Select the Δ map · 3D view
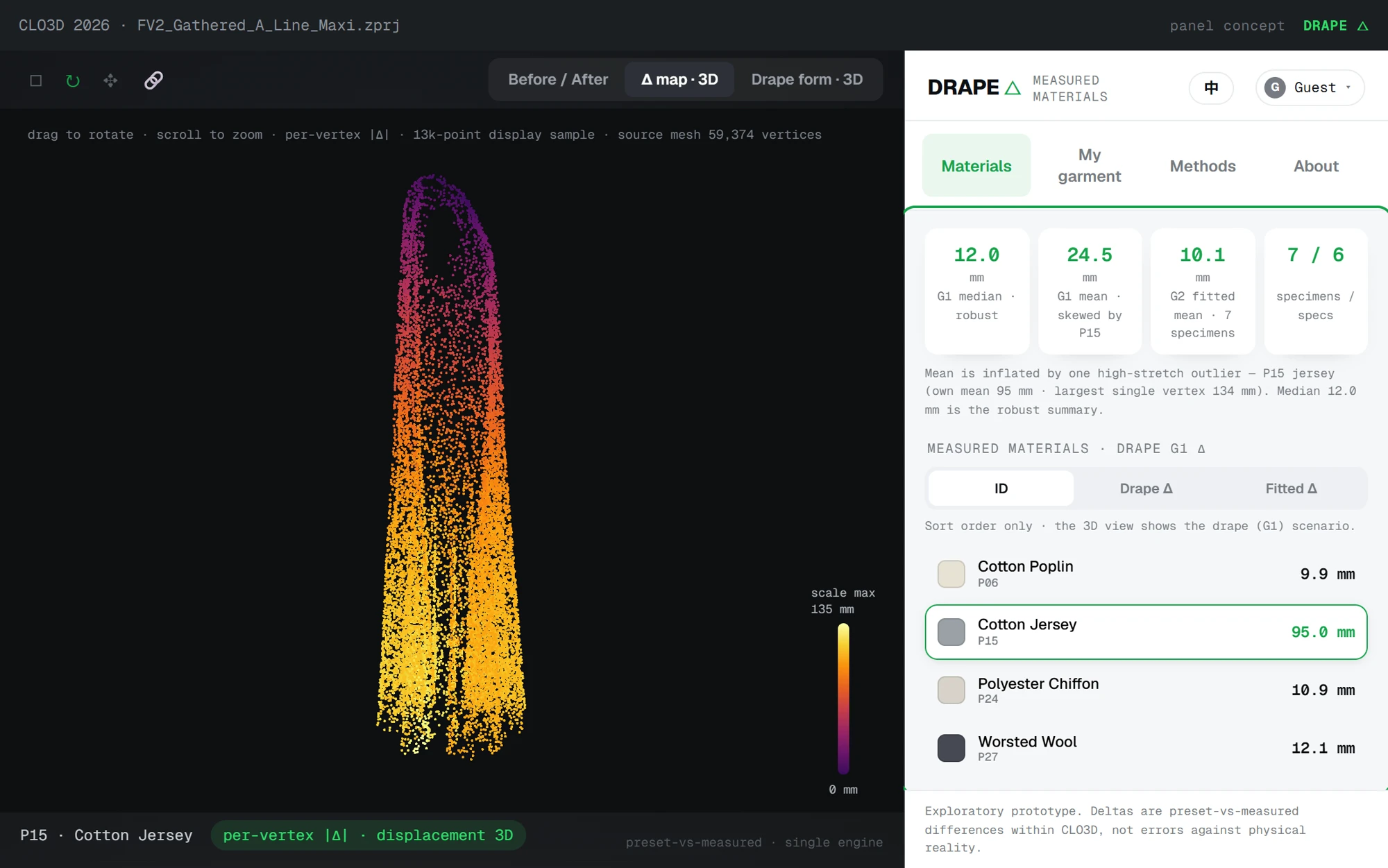The height and width of the screenshot is (868, 1388). pos(679,80)
